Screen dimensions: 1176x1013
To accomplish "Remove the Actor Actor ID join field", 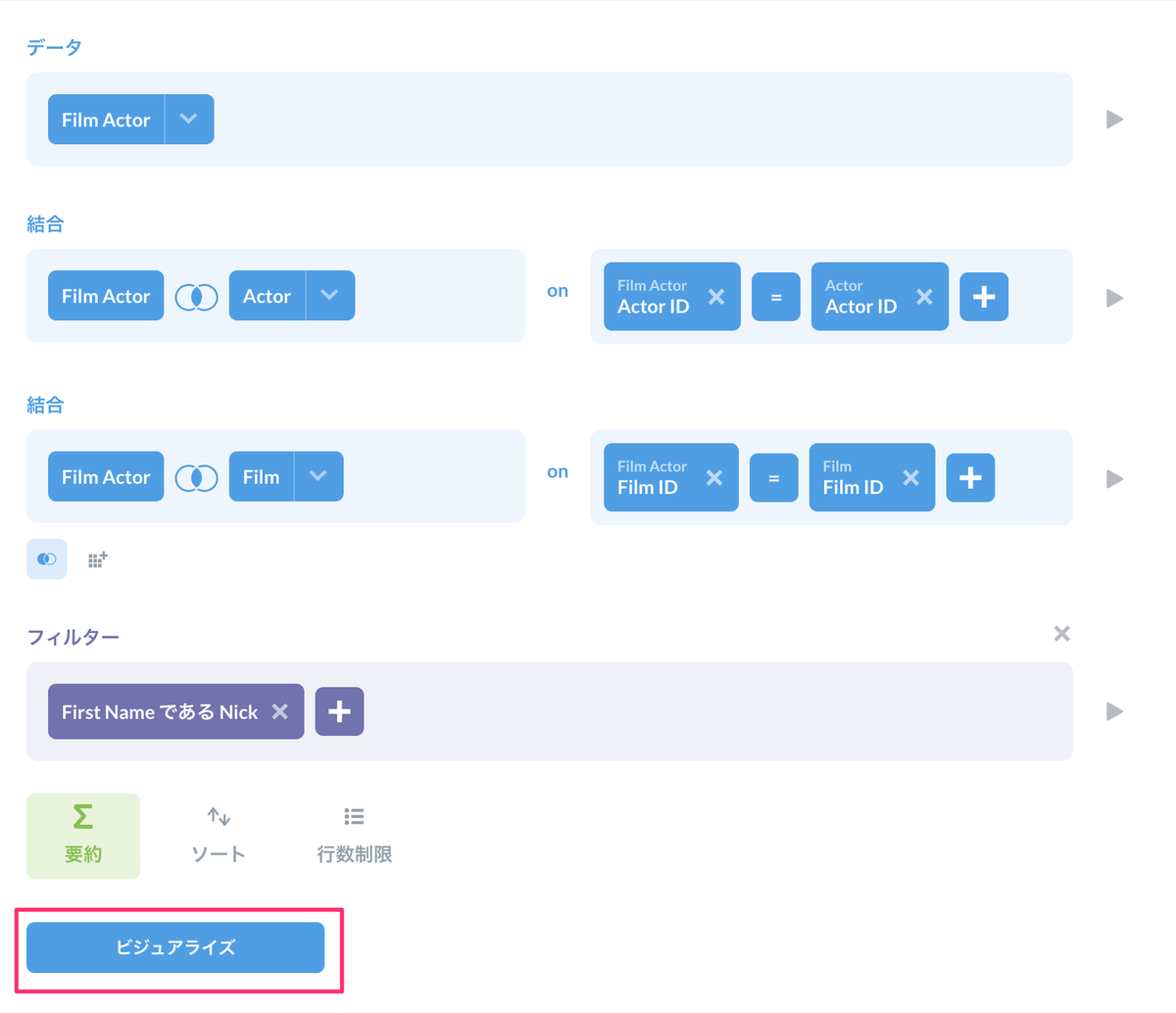I will click(x=924, y=297).
